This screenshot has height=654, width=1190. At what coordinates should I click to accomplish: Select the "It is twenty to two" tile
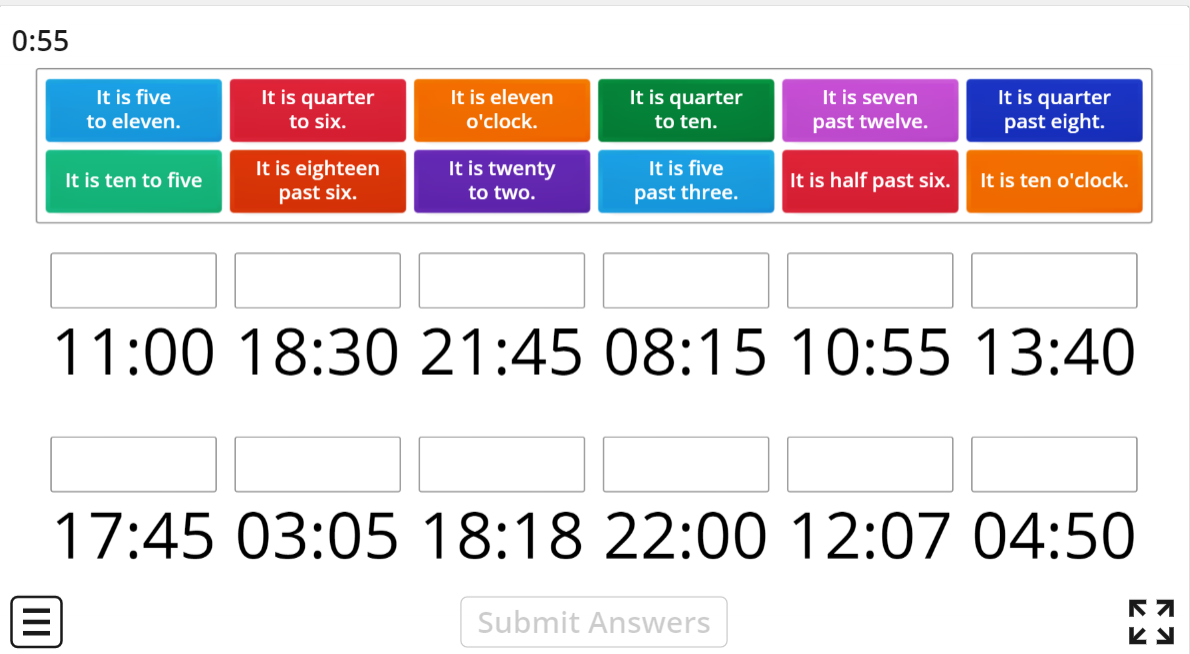pos(501,181)
